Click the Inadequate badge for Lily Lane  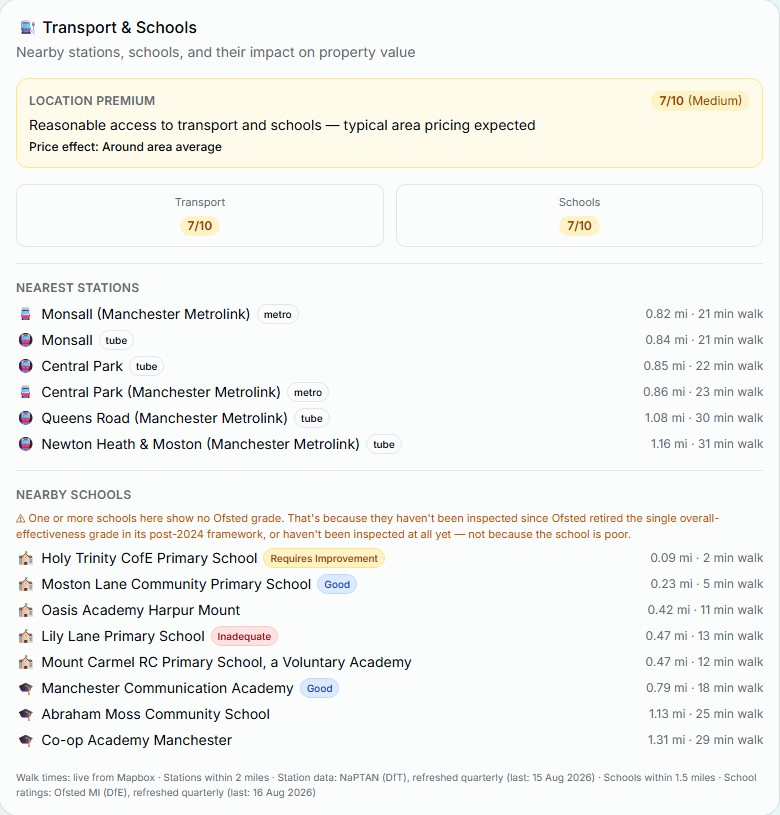coord(244,636)
